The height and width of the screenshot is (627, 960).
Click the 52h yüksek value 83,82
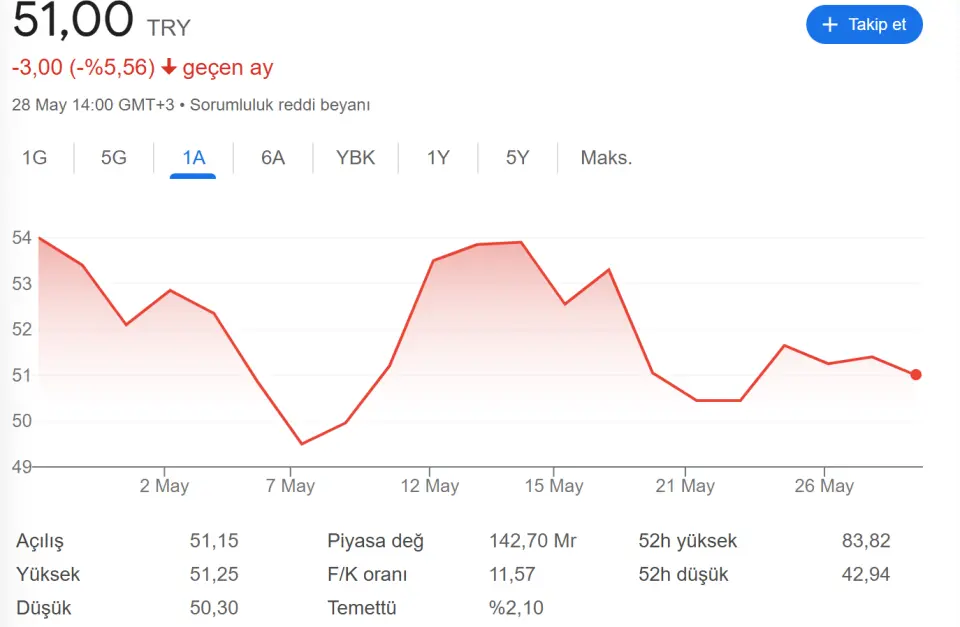coord(865,541)
